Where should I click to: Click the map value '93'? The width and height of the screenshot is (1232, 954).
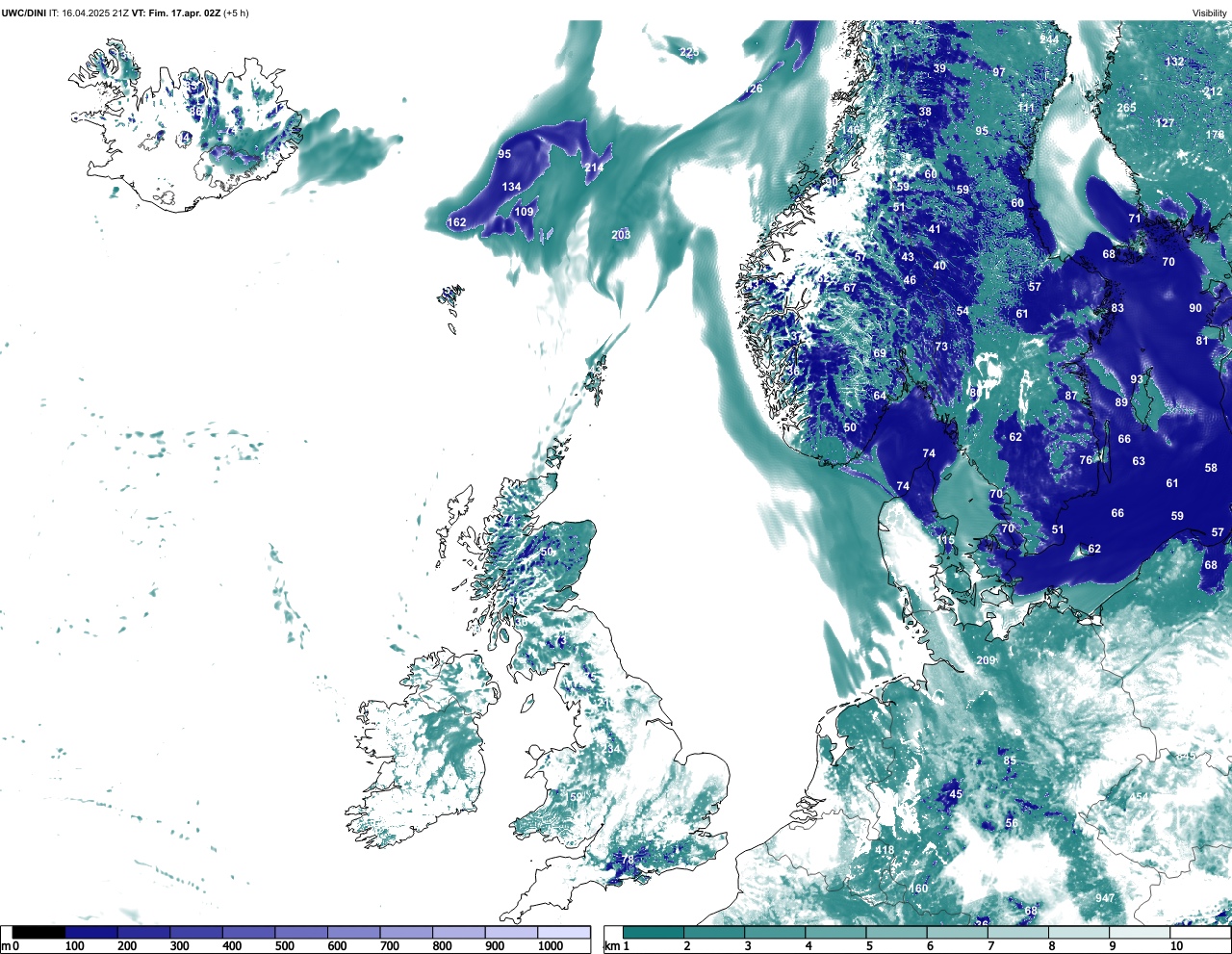[x=1137, y=379]
